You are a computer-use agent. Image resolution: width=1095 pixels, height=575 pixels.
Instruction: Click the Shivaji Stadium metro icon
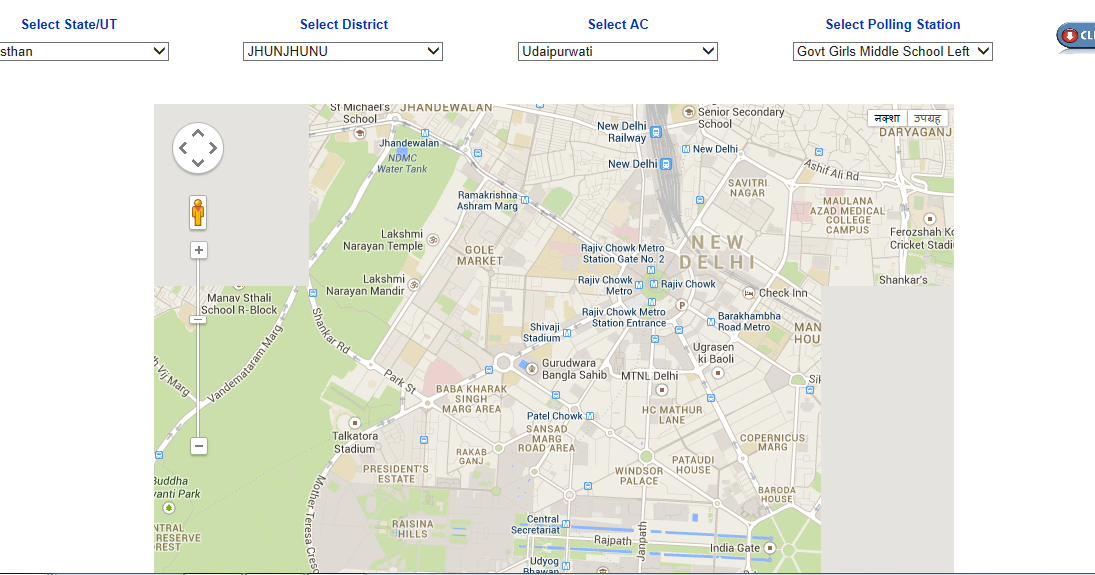tap(567, 333)
